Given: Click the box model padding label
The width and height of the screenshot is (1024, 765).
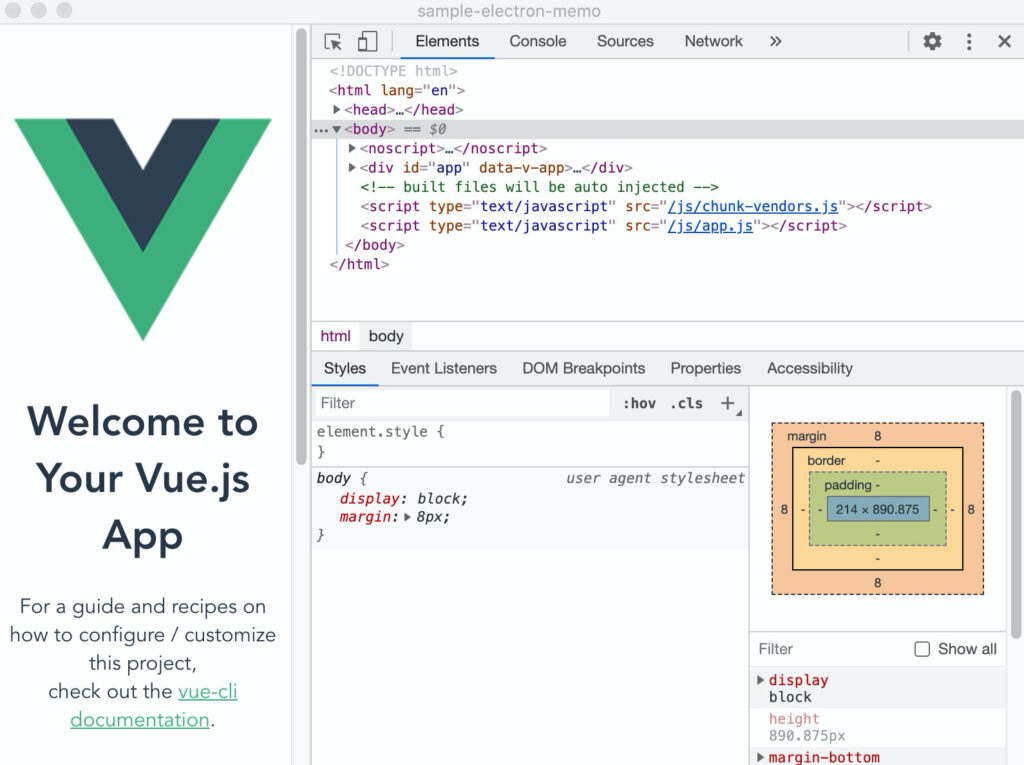Looking at the screenshot, I should coord(848,485).
